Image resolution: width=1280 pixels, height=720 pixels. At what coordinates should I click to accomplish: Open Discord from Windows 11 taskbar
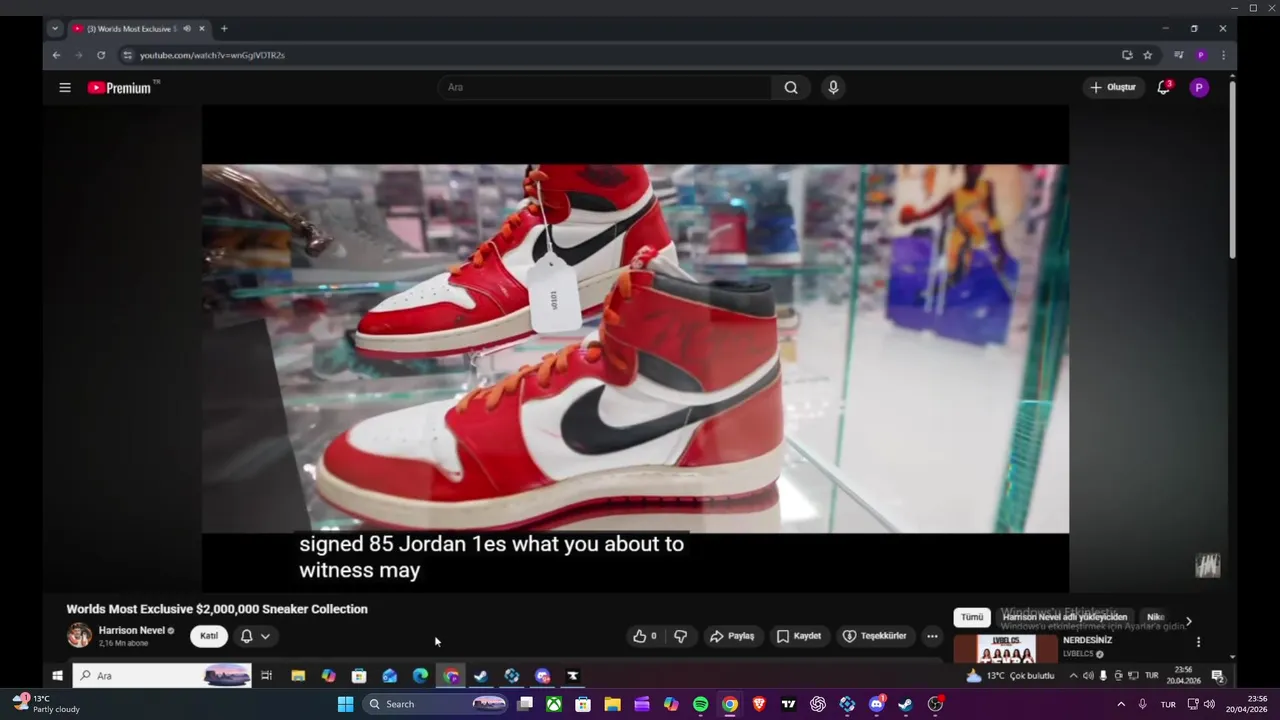point(877,704)
